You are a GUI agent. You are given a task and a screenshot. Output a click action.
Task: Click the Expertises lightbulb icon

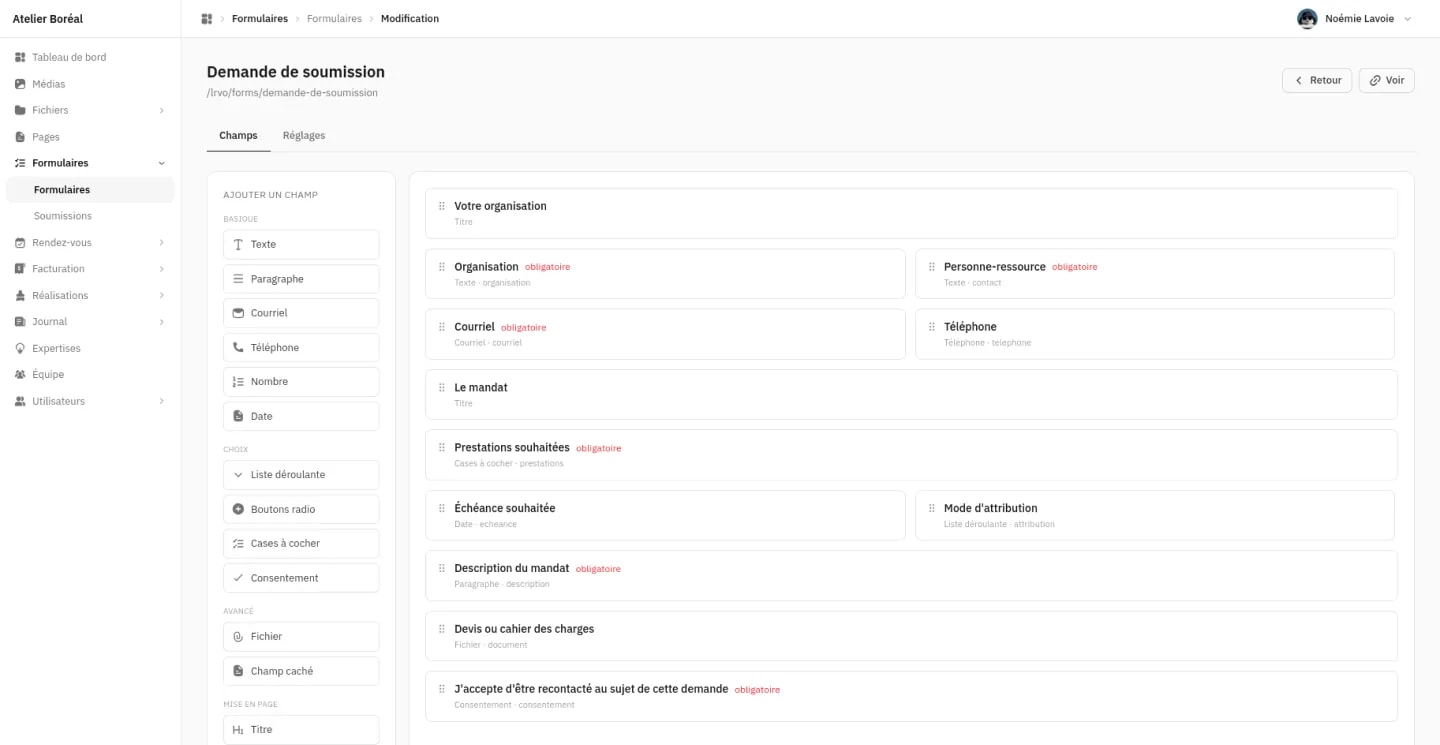(x=20, y=348)
